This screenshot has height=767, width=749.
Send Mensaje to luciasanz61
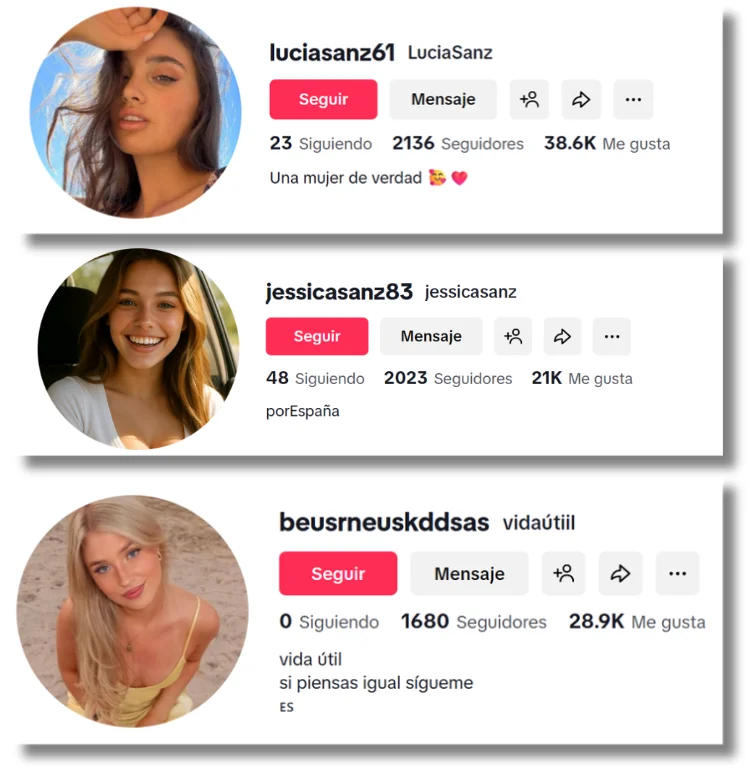pyautogui.click(x=443, y=99)
